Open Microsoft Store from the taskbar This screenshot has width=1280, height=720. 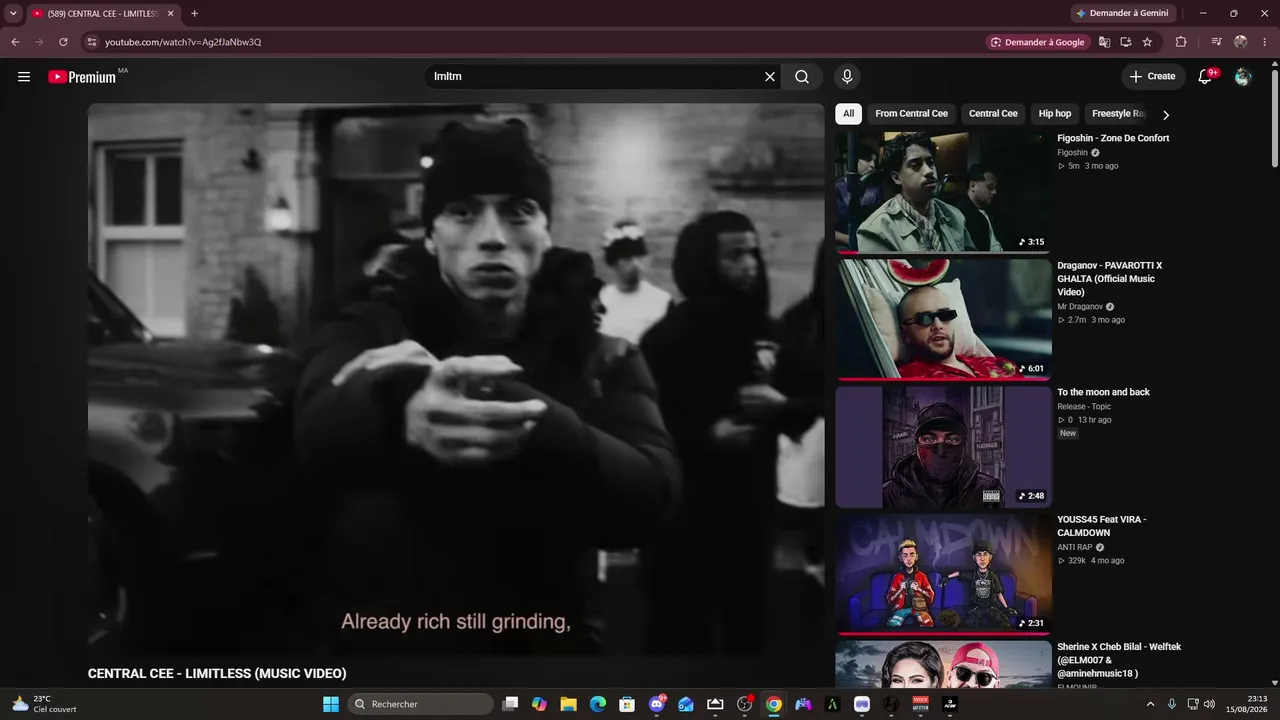tap(627, 704)
